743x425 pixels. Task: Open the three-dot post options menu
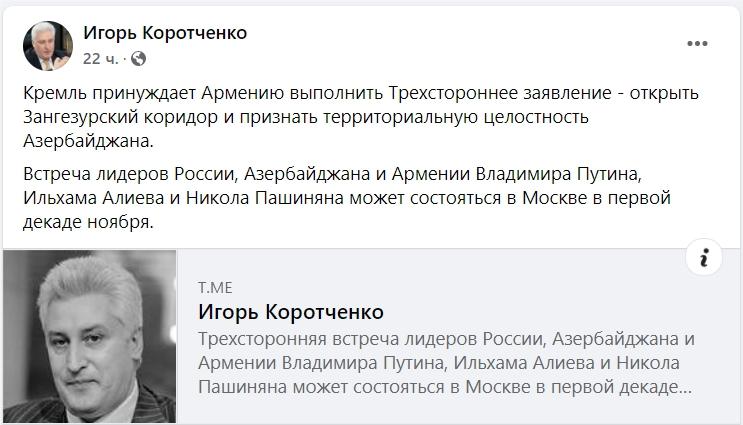697,44
